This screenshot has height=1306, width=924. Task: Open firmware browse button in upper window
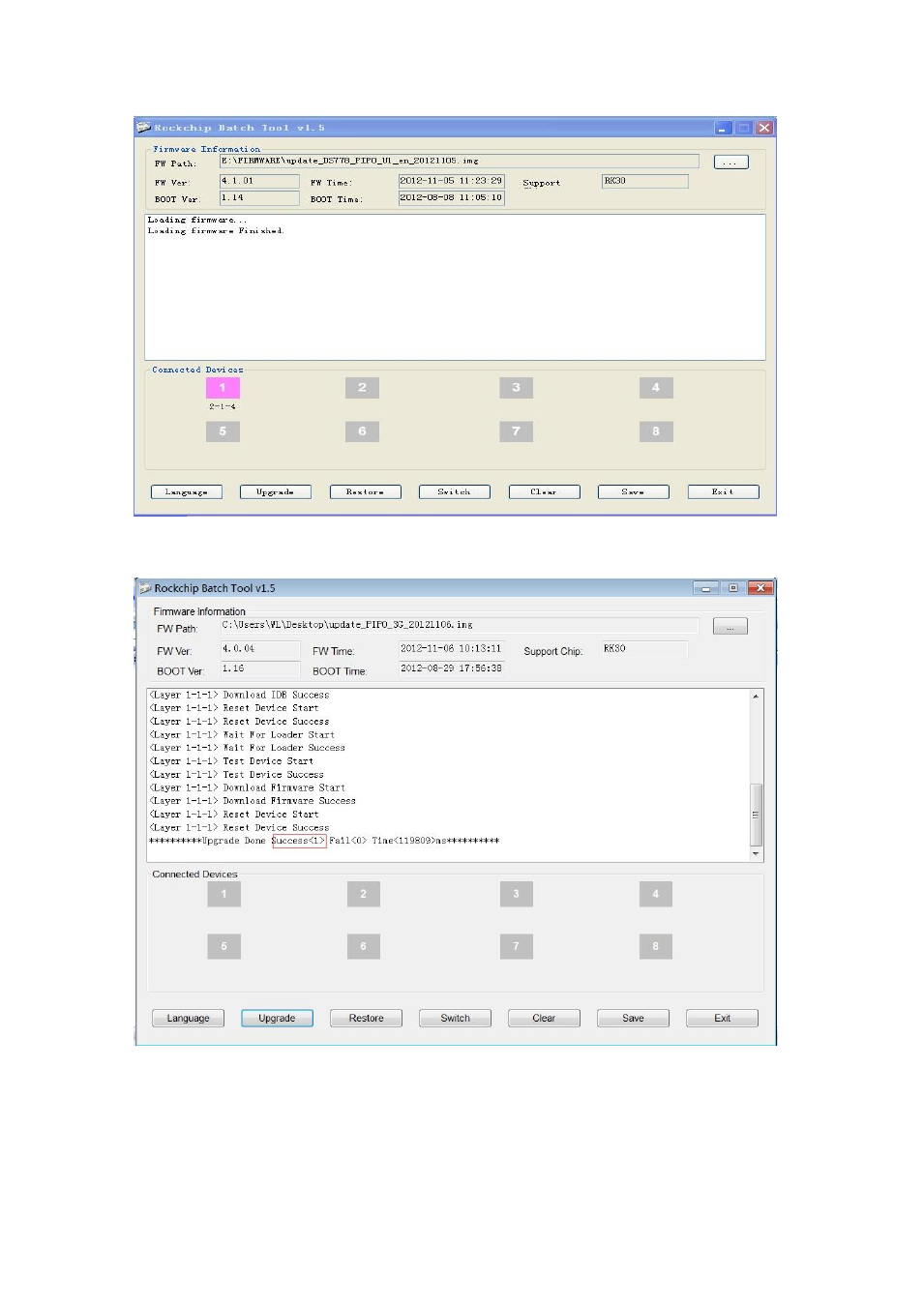click(730, 163)
